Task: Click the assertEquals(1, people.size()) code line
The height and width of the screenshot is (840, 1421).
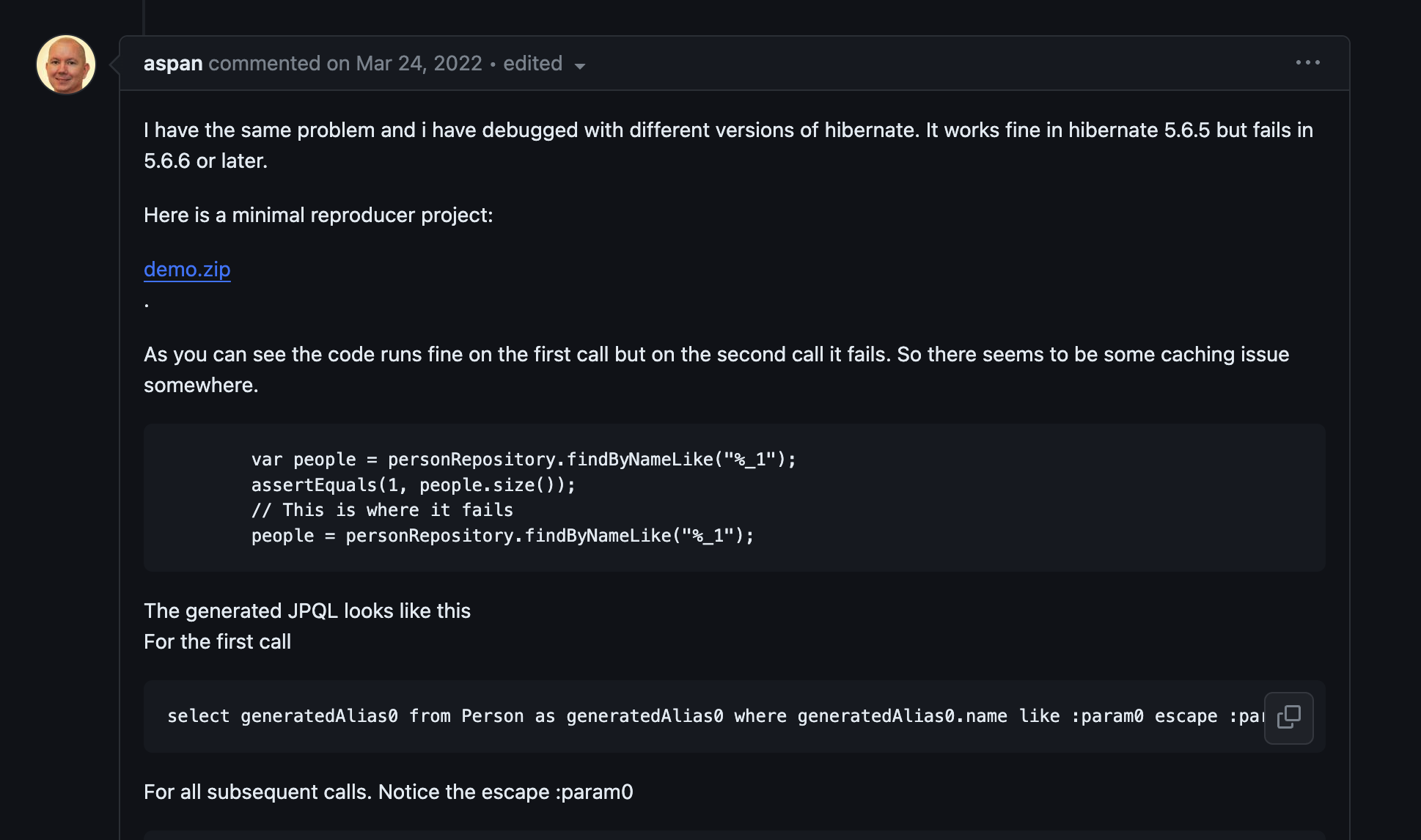Action: coord(414,485)
